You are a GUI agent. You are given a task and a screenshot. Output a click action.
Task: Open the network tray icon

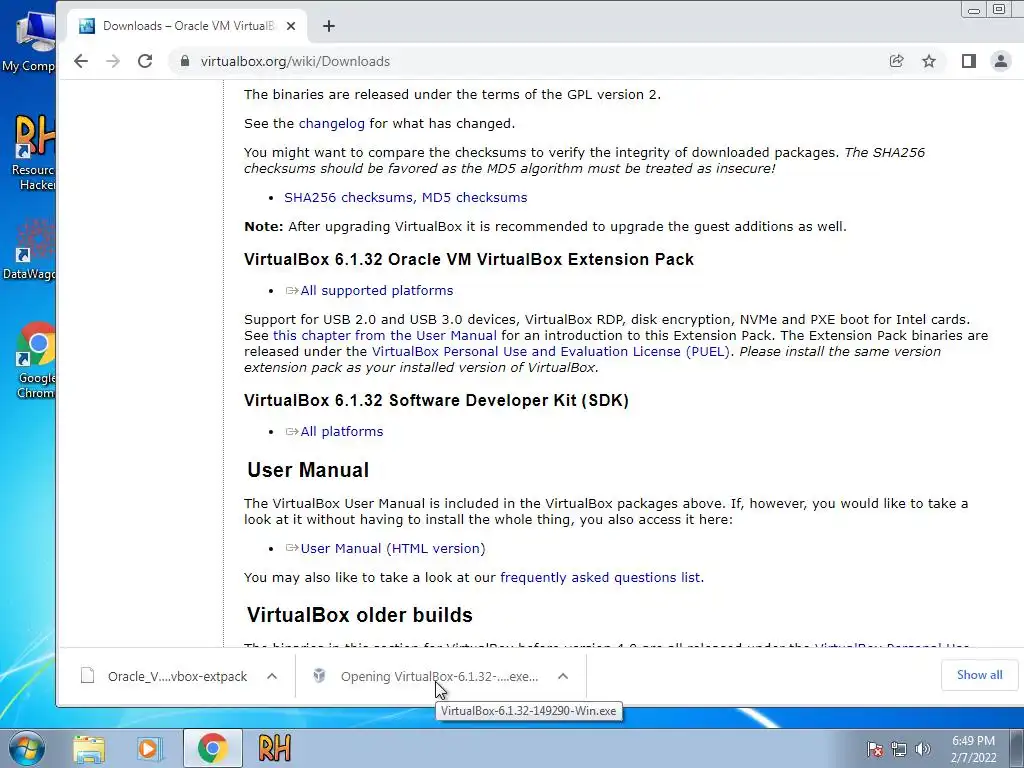899,749
